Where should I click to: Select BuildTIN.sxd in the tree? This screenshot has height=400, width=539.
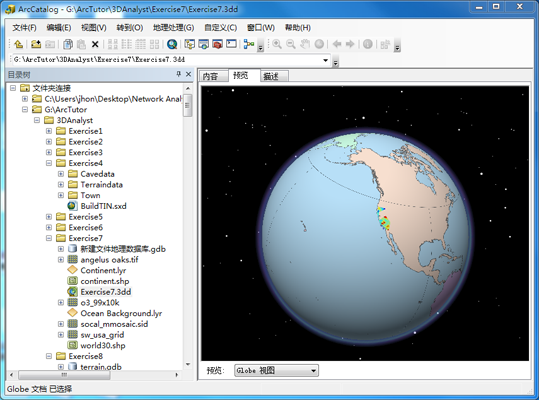point(103,206)
